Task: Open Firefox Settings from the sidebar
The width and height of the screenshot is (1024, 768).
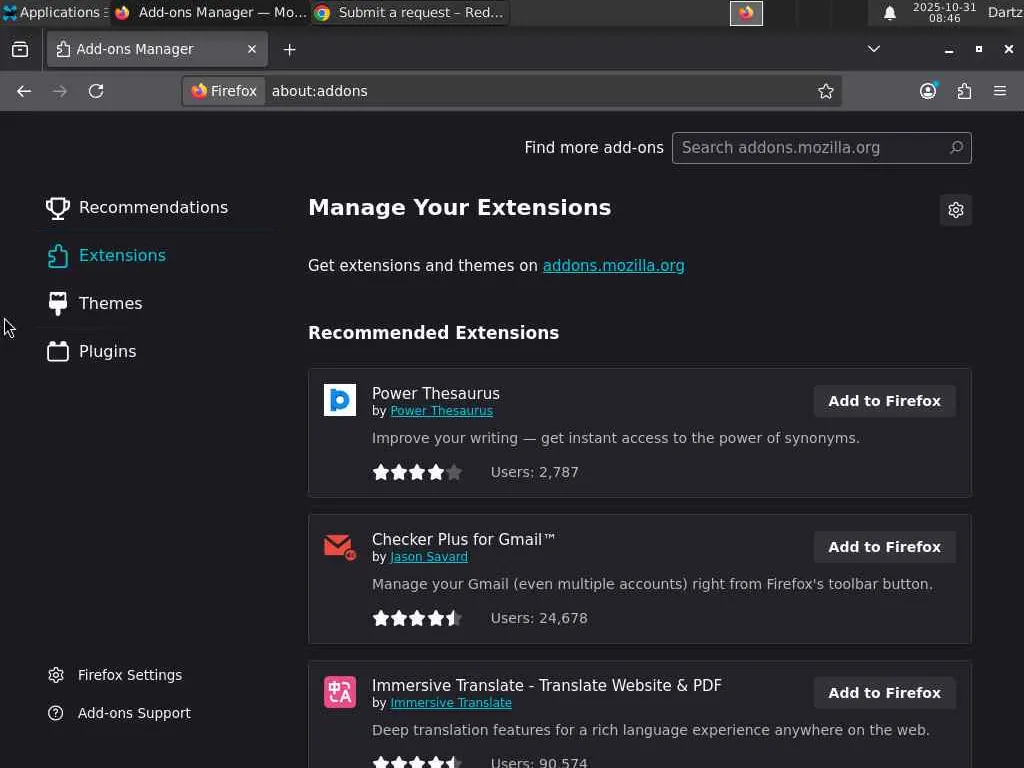Action: (129, 675)
